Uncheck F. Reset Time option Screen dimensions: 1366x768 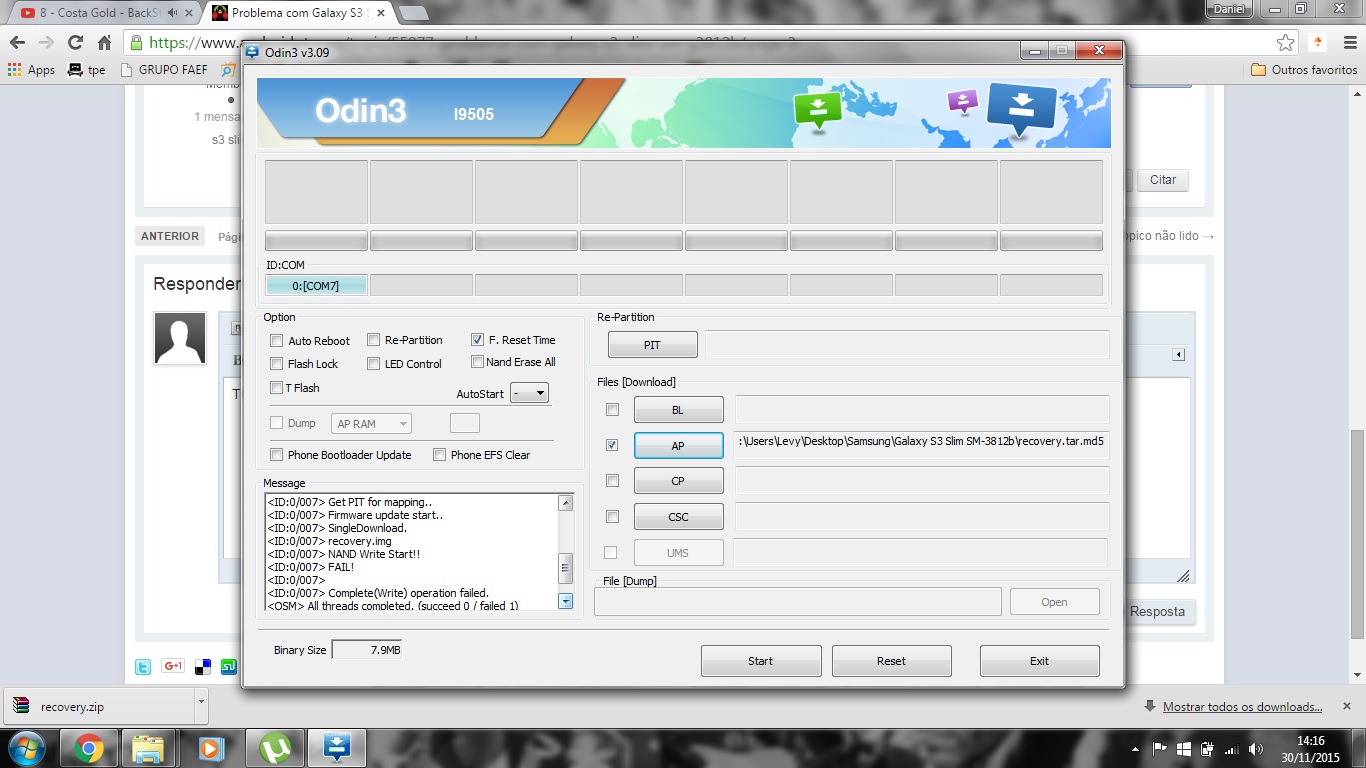pyautogui.click(x=478, y=340)
